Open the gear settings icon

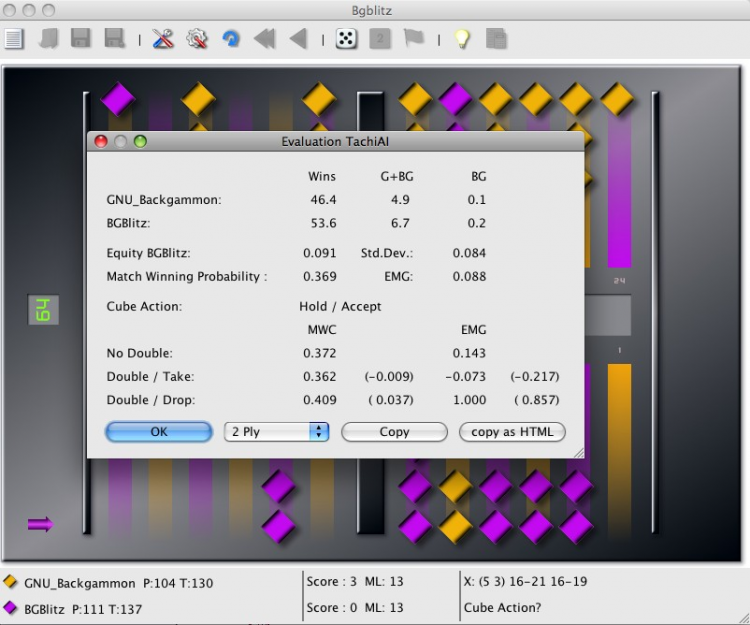click(x=197, y=39)
